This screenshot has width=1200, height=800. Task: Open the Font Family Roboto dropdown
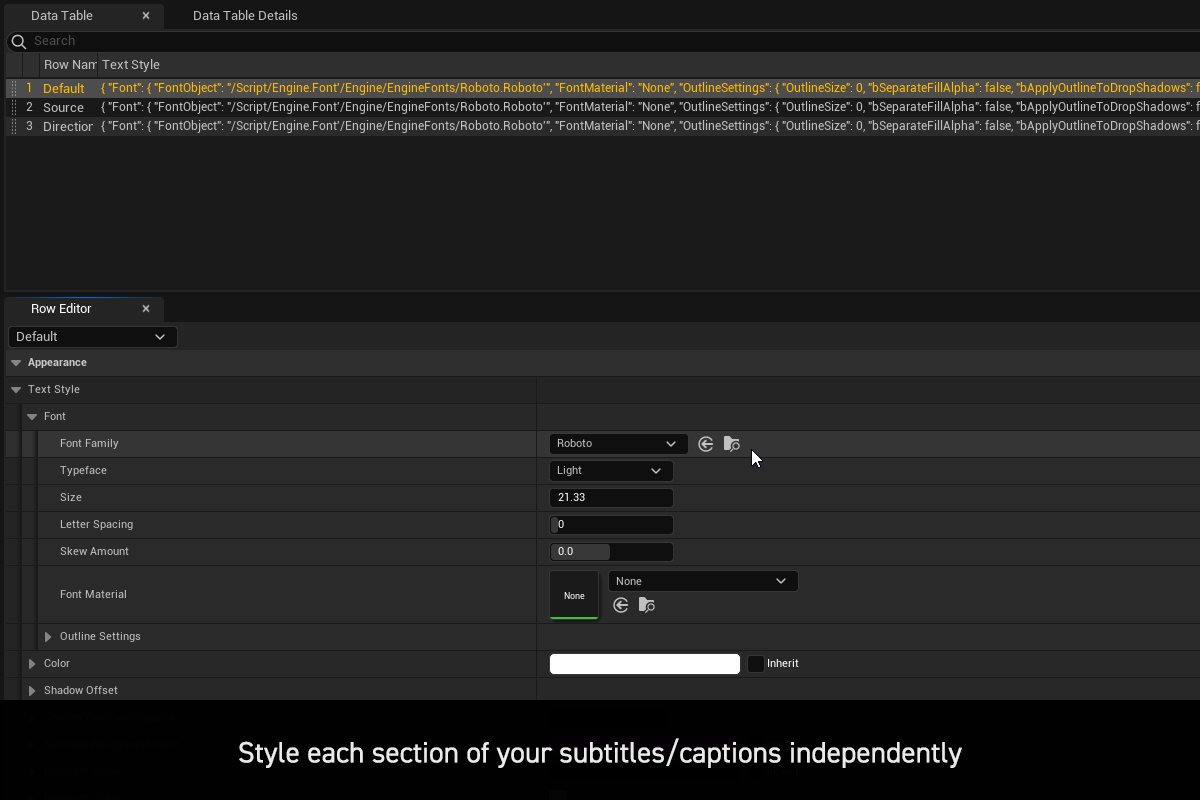pyautogui.click(x=618, y=444)
